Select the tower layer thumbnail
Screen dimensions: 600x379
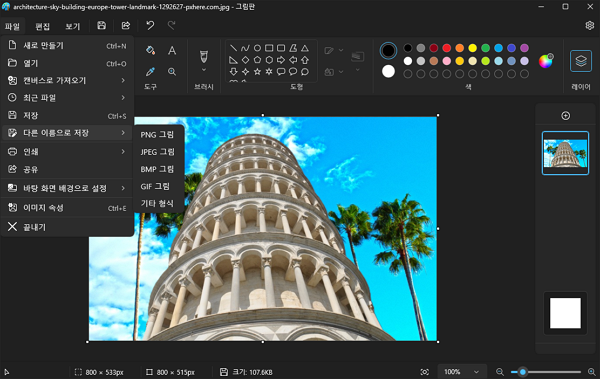pos(565,153)
